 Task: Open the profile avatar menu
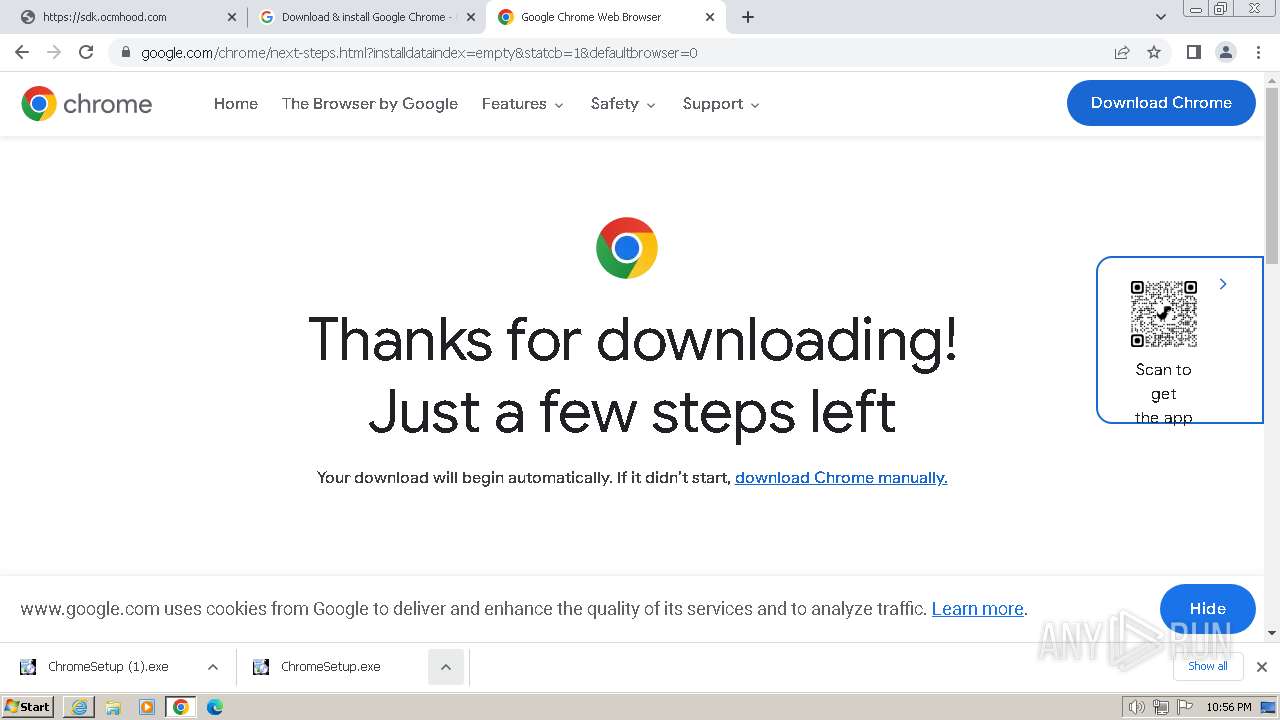pyautogui.click(x=1225, y=52)
